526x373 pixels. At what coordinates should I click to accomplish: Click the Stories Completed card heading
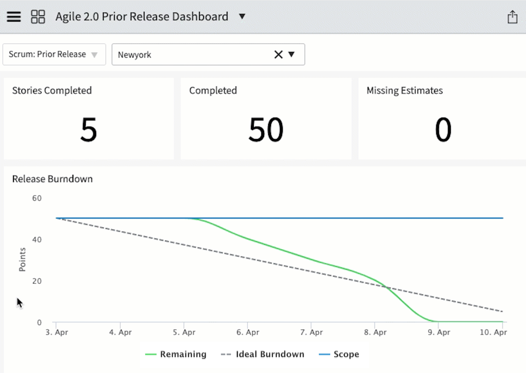[x=52, y=91]
